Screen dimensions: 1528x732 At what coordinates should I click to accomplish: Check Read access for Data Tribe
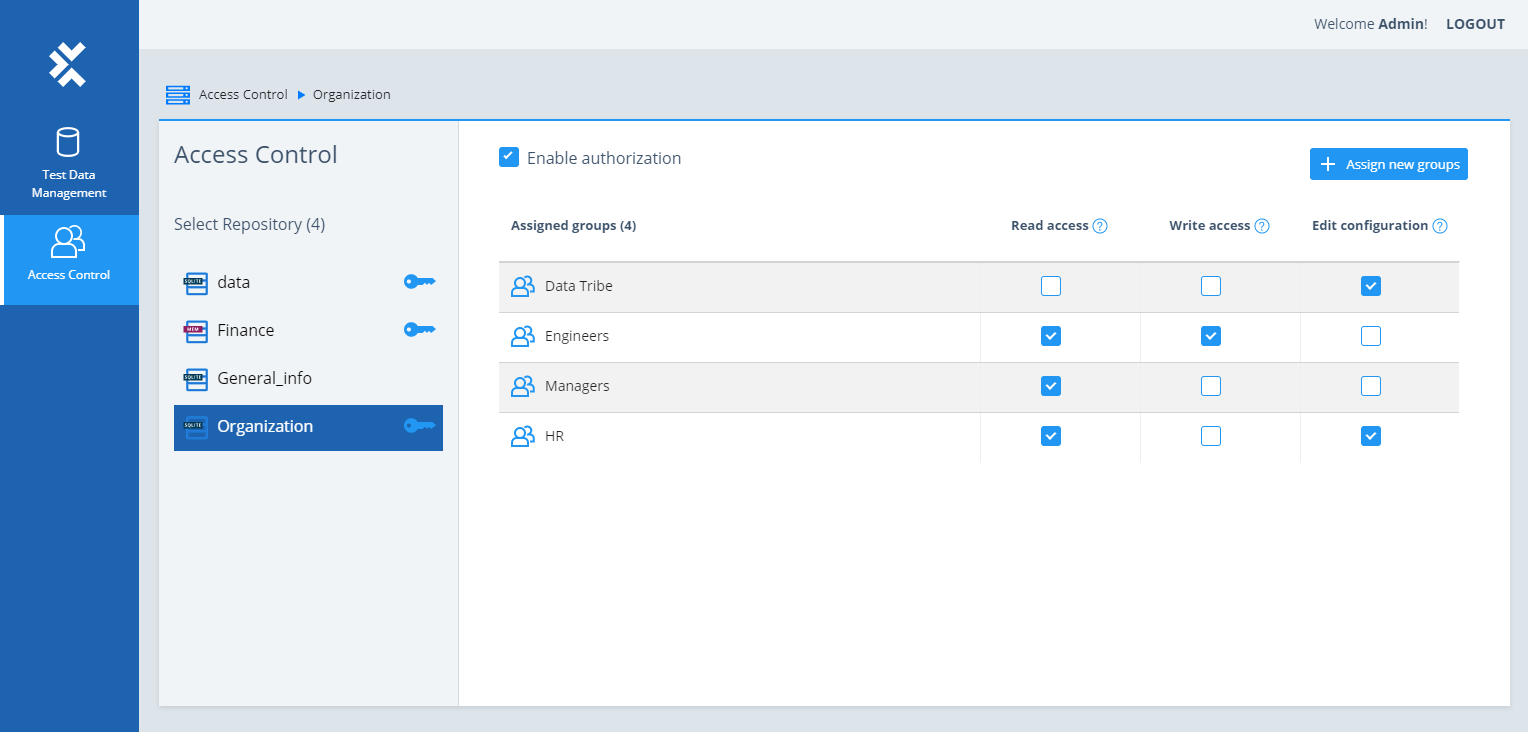[1050, 287]
